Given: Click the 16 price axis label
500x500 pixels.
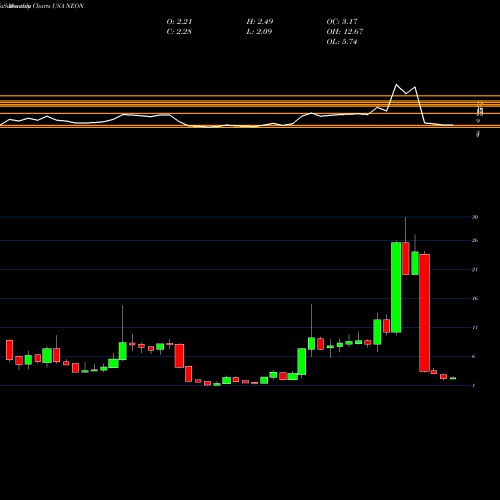Looking at the screenshot, I should click(x=475, y=298).
